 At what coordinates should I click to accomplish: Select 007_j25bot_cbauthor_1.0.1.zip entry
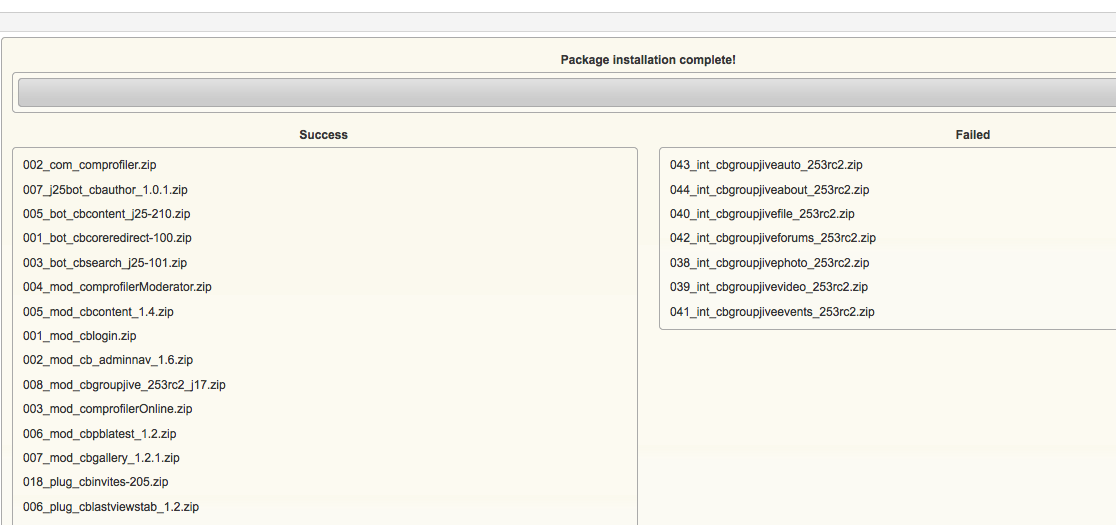click(x=105, y=190)
